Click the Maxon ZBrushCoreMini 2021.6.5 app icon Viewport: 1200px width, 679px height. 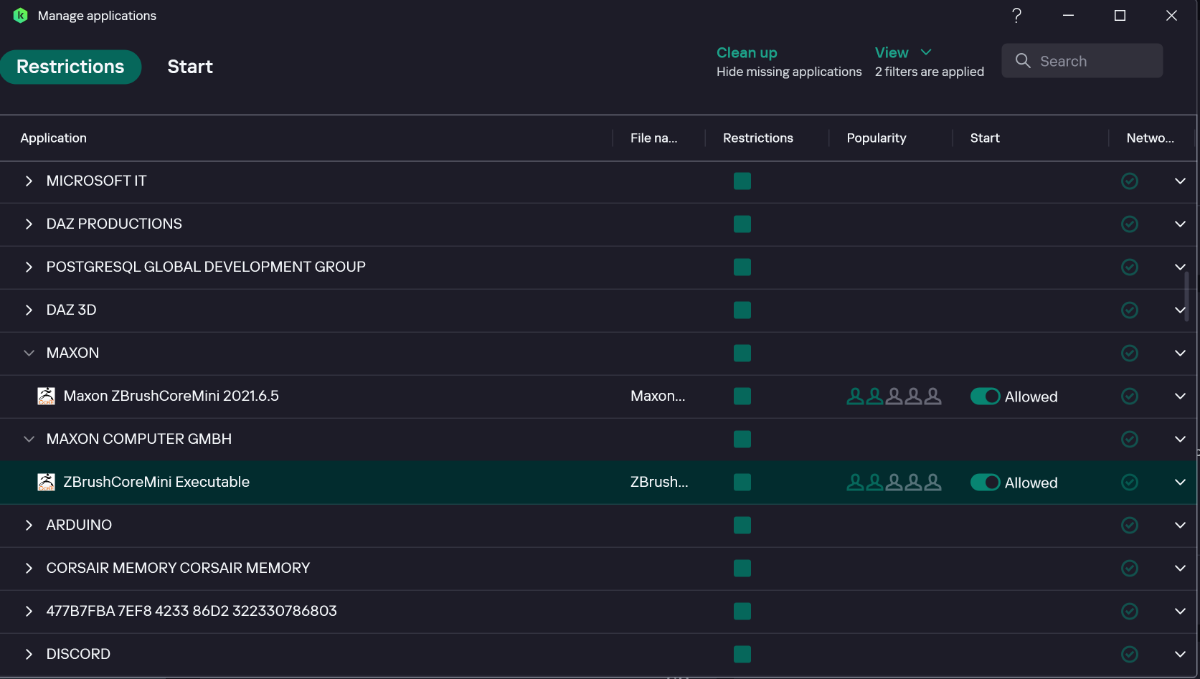click(46, 396)
